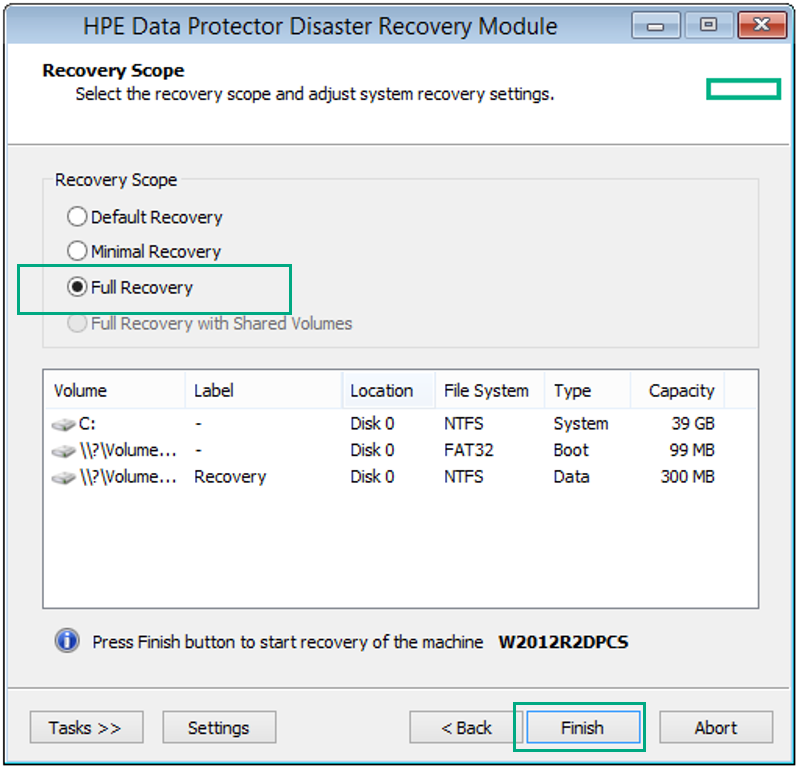Sort by the Location column header
Screen dimensions: 800x770
coord(389,391)
